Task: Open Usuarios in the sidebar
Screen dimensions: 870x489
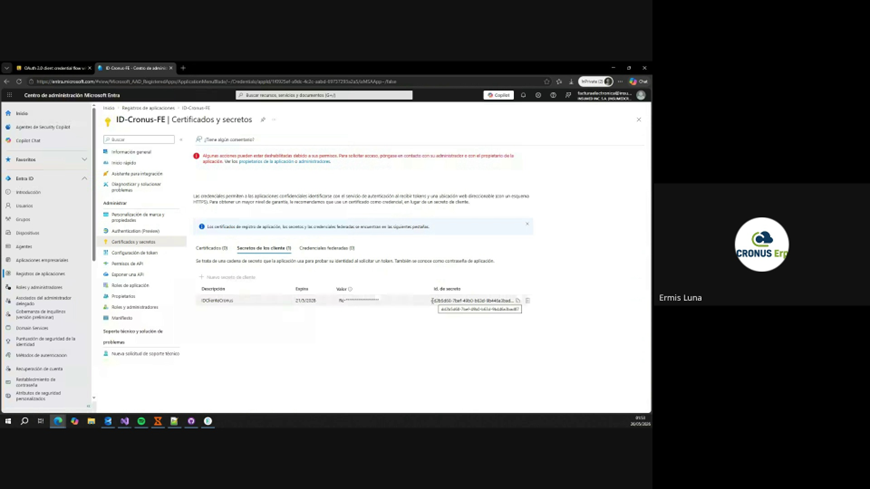Action: (24, 206)
